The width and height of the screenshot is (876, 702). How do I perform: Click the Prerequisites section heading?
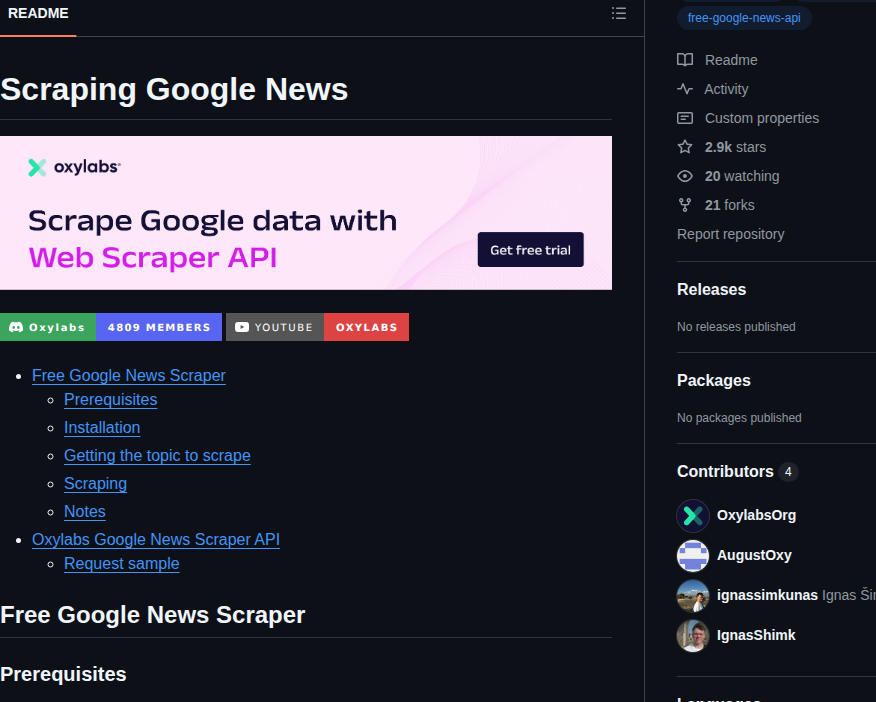coord(63,674)
